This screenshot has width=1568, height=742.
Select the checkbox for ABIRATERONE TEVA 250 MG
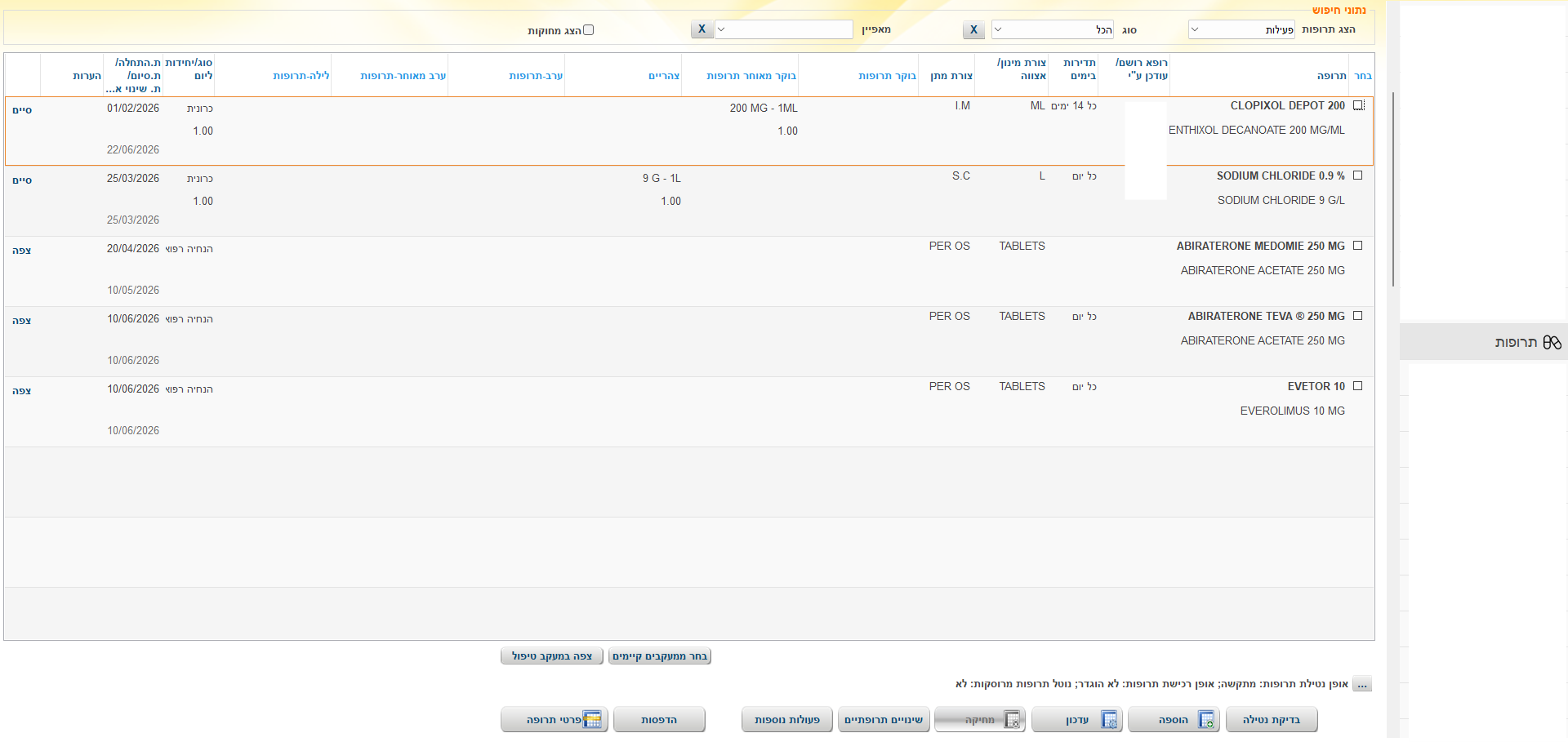(x=1358, y=316)
